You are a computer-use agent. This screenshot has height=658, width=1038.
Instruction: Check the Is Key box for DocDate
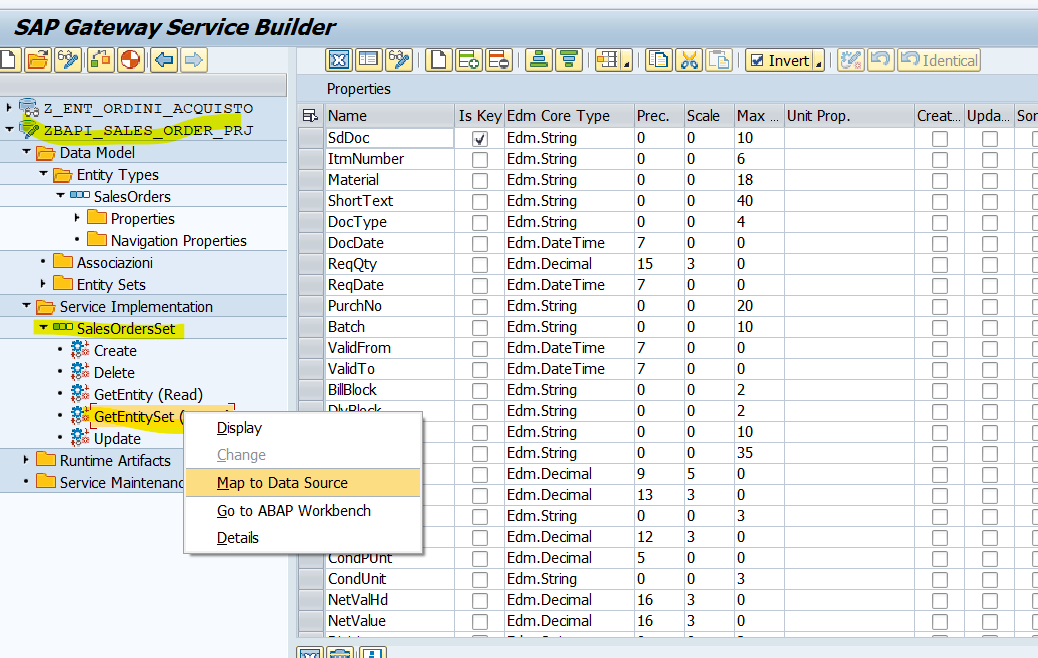(x=480, y=244)
